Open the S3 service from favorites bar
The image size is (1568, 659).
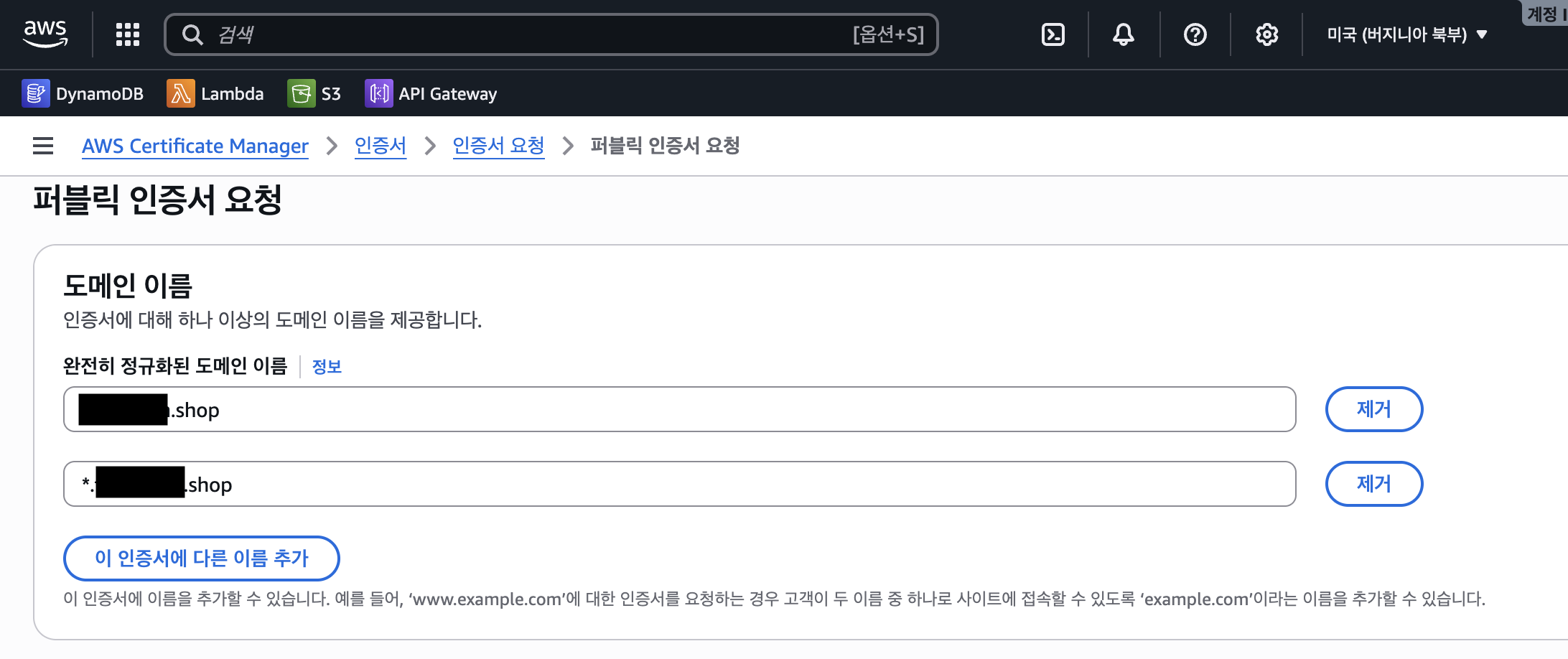click(x=315, y=93)
